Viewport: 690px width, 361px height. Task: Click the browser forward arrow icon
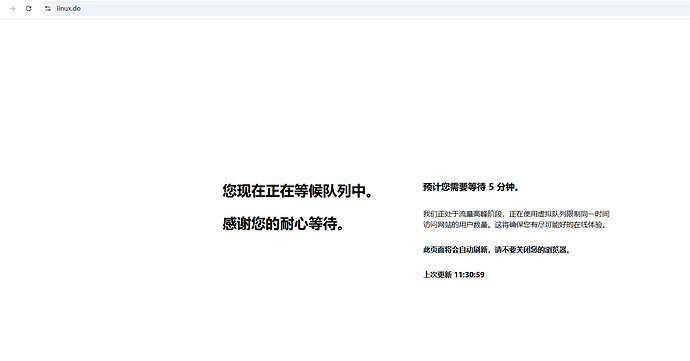[x=12, y=8]
